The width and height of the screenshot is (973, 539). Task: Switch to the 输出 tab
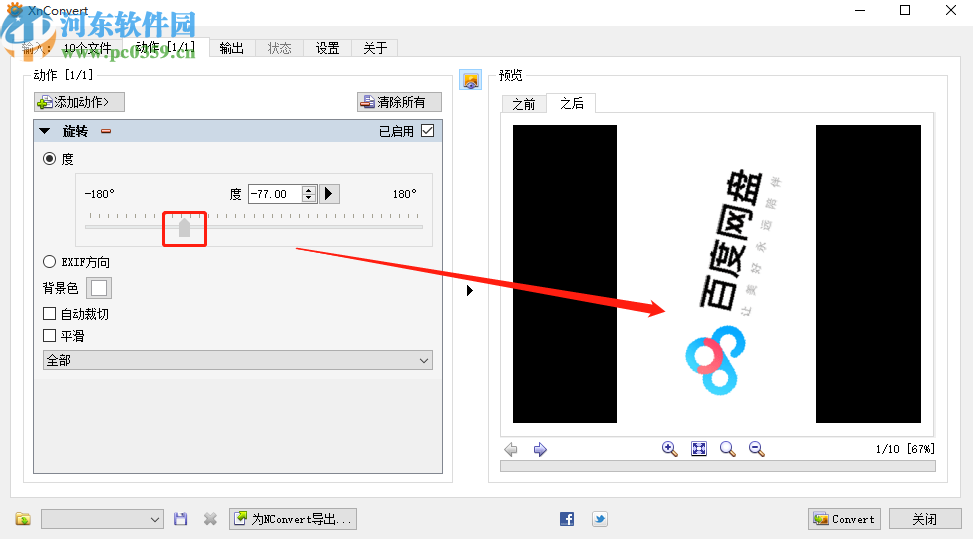pyautogui.click(x=231, y=48)
